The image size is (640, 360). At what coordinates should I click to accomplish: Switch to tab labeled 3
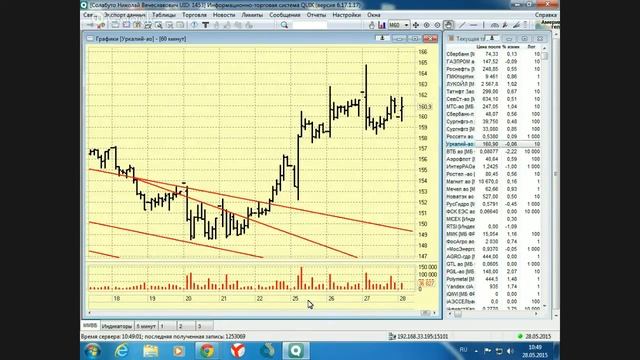tap(204, 326)
